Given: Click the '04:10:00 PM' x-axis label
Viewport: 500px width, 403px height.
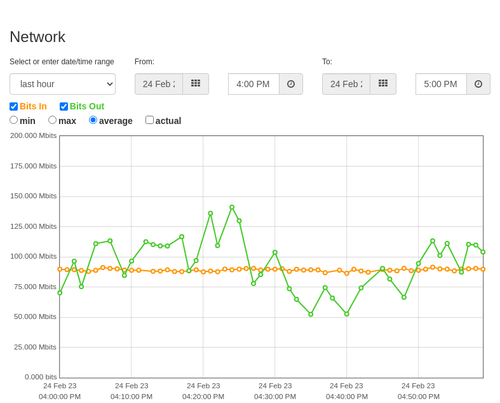Looking at the screenshot, I should click(131, 397).
